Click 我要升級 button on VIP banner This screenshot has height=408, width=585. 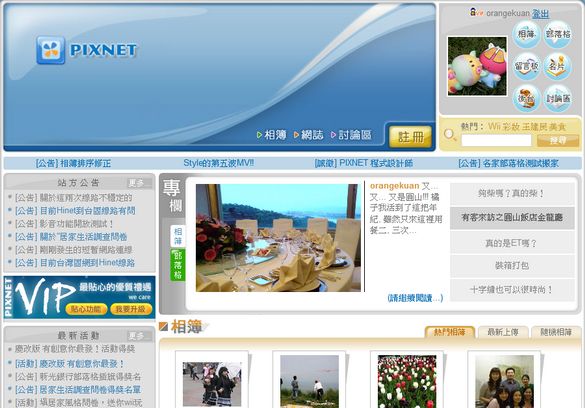point(131,309)
